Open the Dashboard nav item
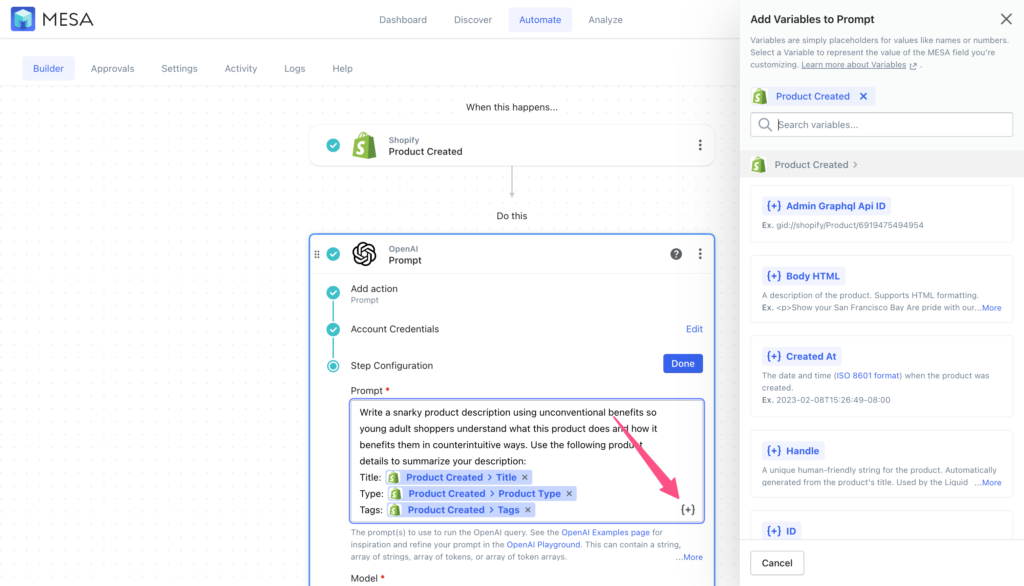Screen dimensions: 1024x586 (403, 20)
